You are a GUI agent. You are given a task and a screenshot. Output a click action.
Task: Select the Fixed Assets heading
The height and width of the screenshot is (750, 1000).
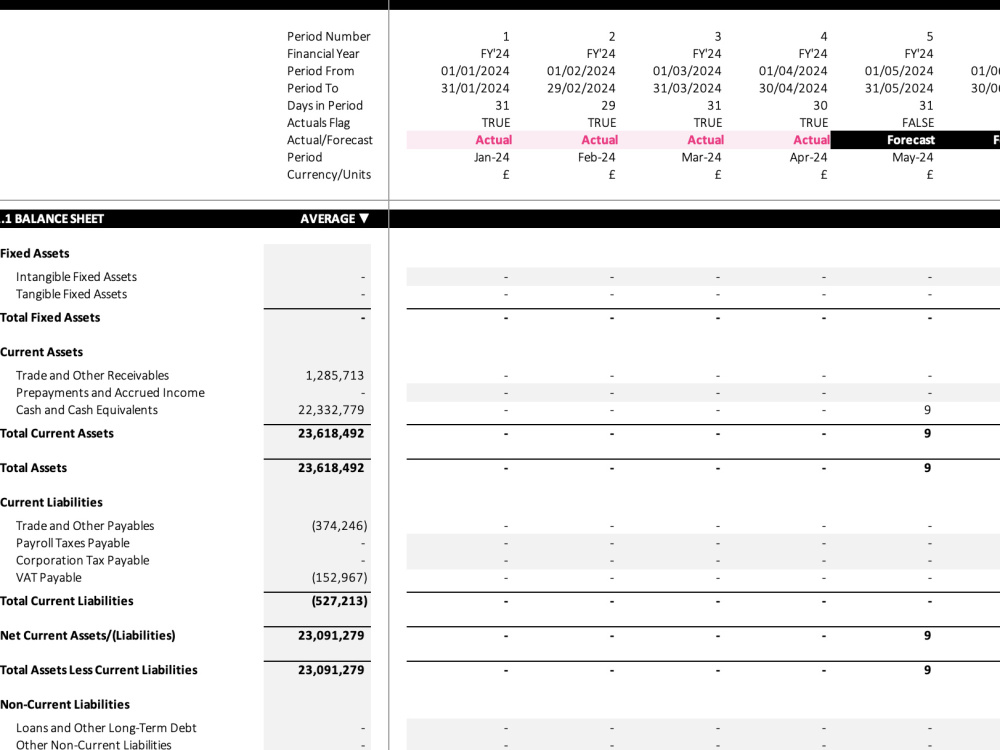tap(34, 254)
